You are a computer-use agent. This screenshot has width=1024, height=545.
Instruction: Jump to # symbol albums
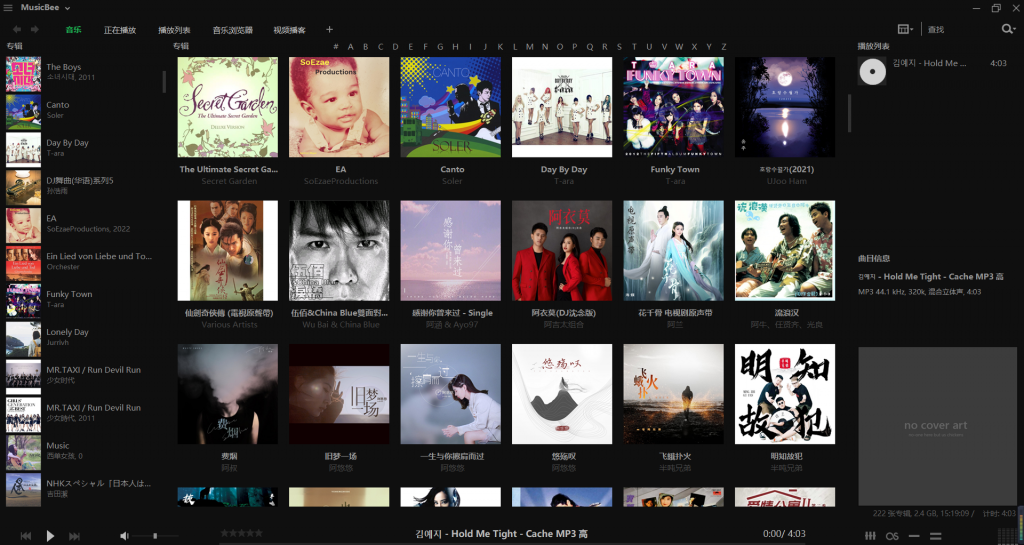(x=336, y=47)
